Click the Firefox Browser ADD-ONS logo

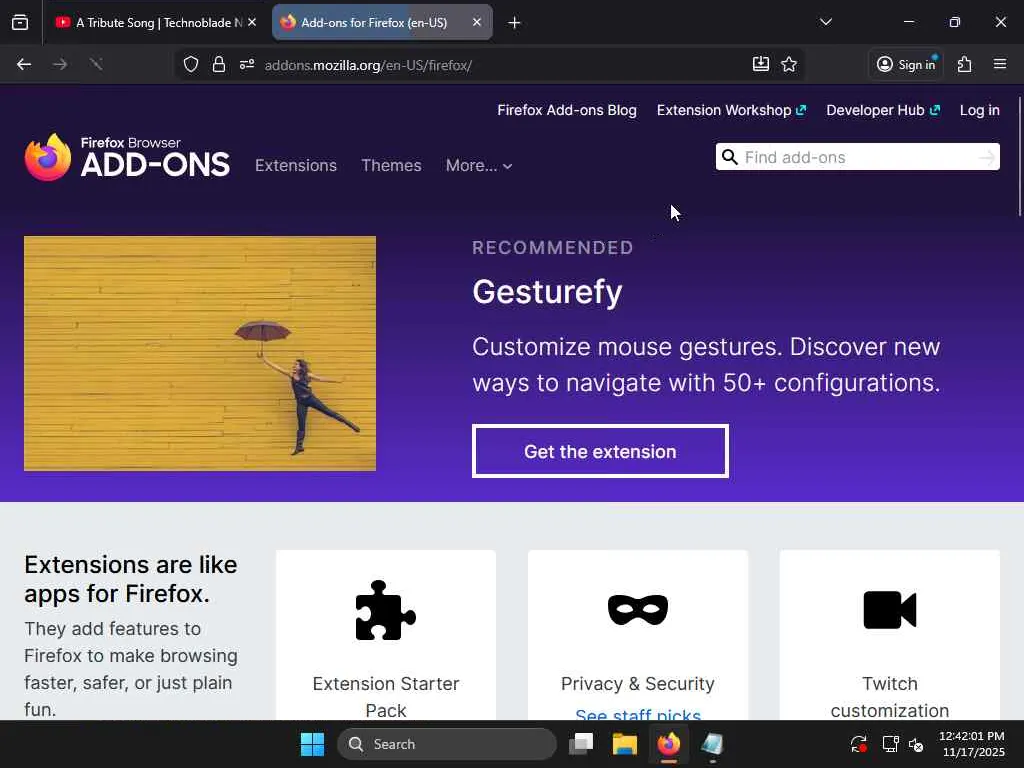coord(127,157)
